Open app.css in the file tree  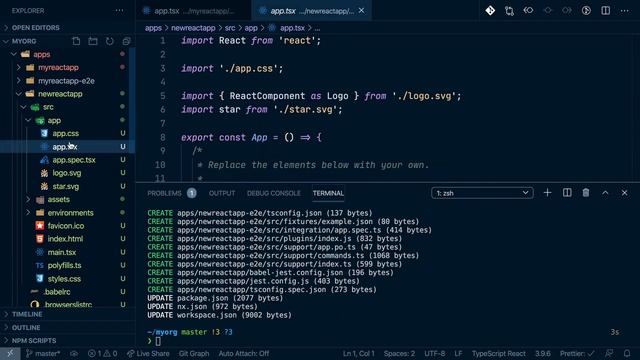66,133
